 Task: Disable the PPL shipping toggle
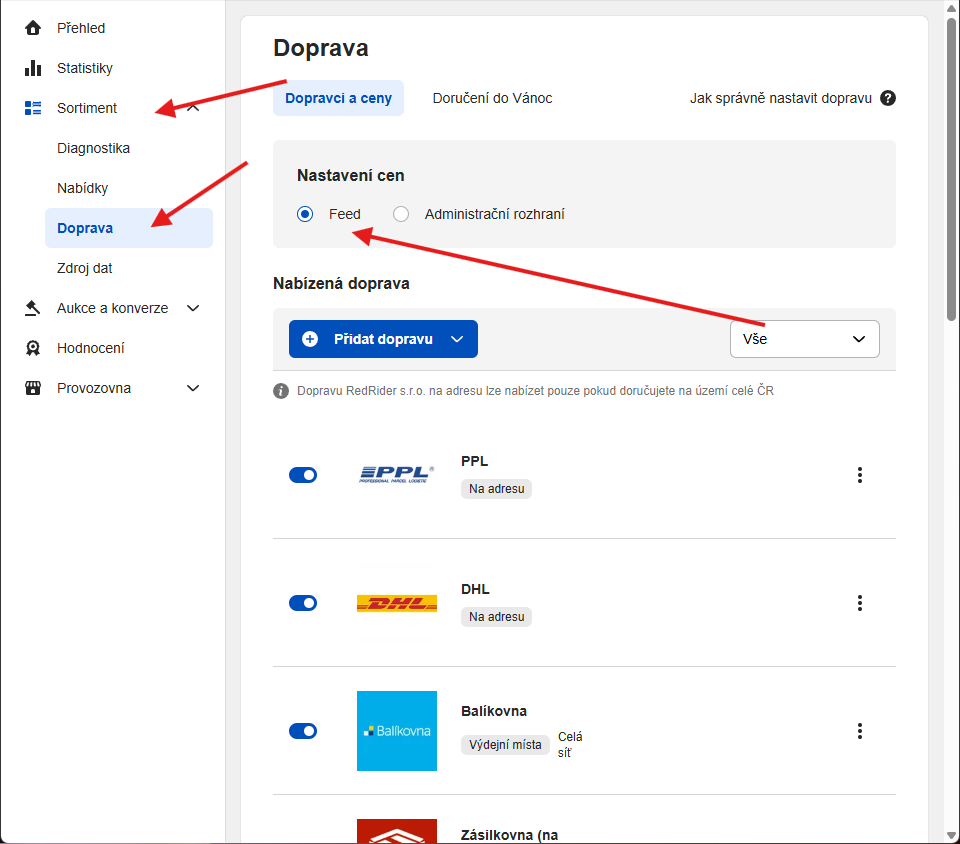point(303,475)
